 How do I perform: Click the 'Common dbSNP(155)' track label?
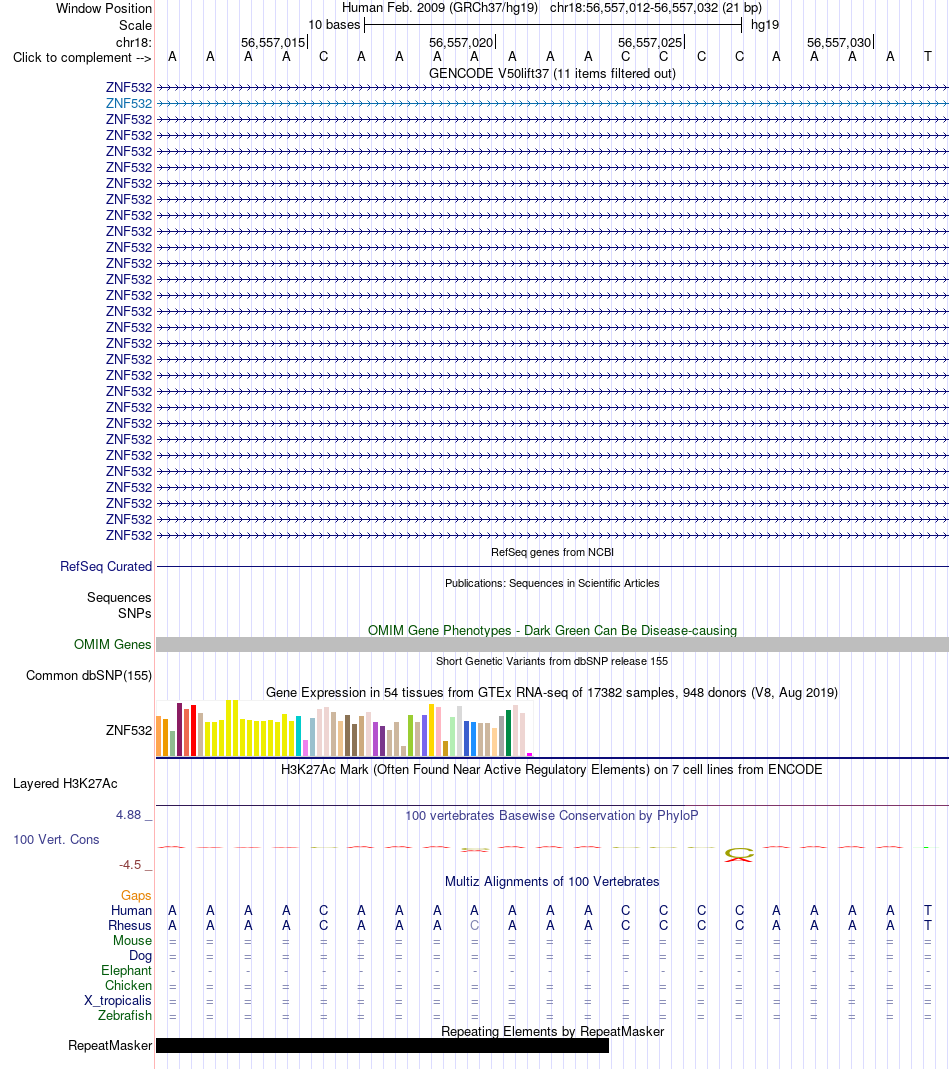[89, 676]
